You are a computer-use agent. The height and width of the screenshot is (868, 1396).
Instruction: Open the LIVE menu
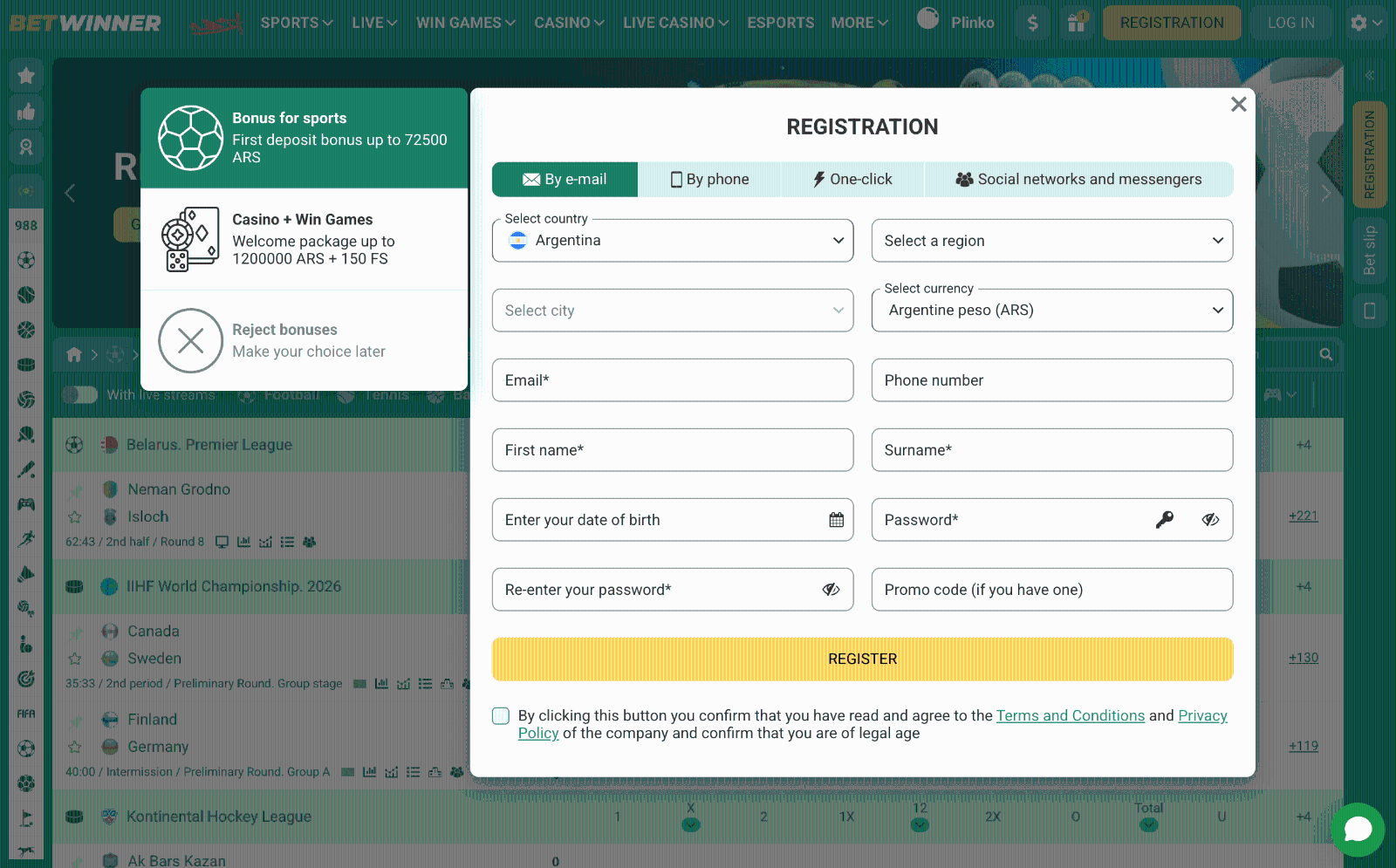(374, 23)
